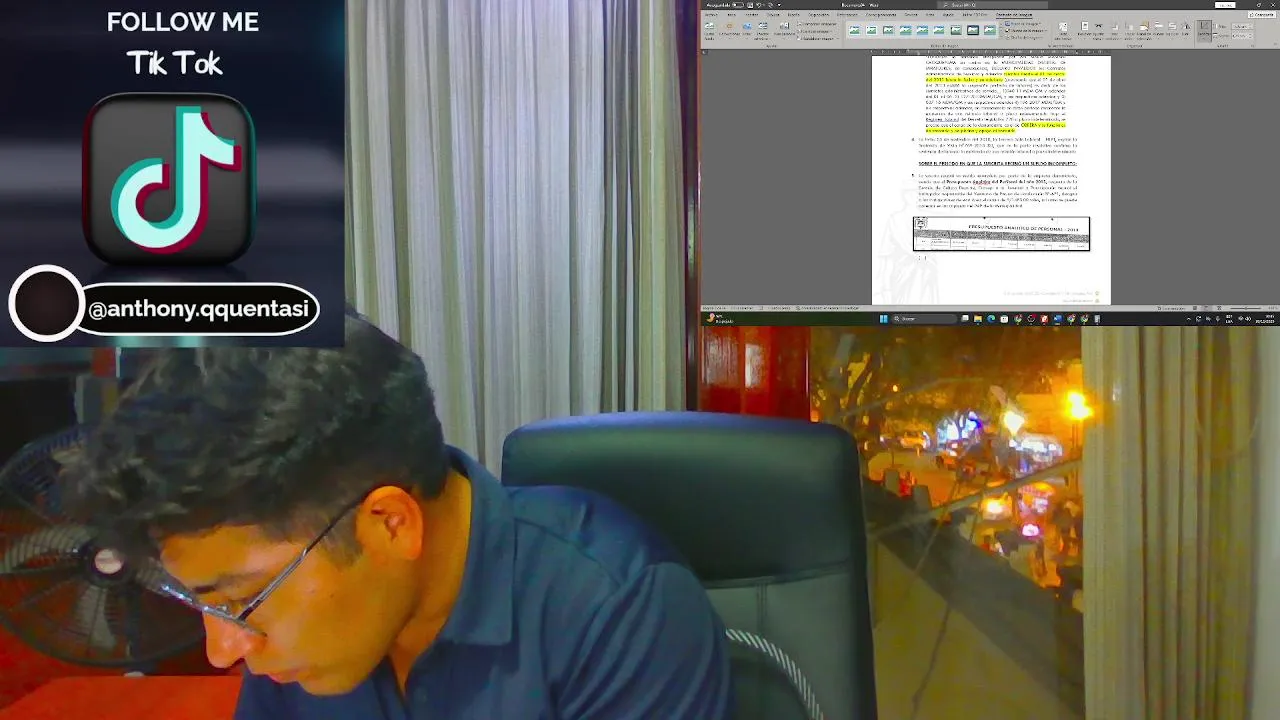This screenshot has height=720, width=1280.
Task: Open the Archivo tab in Word
Action: [711, 15]
